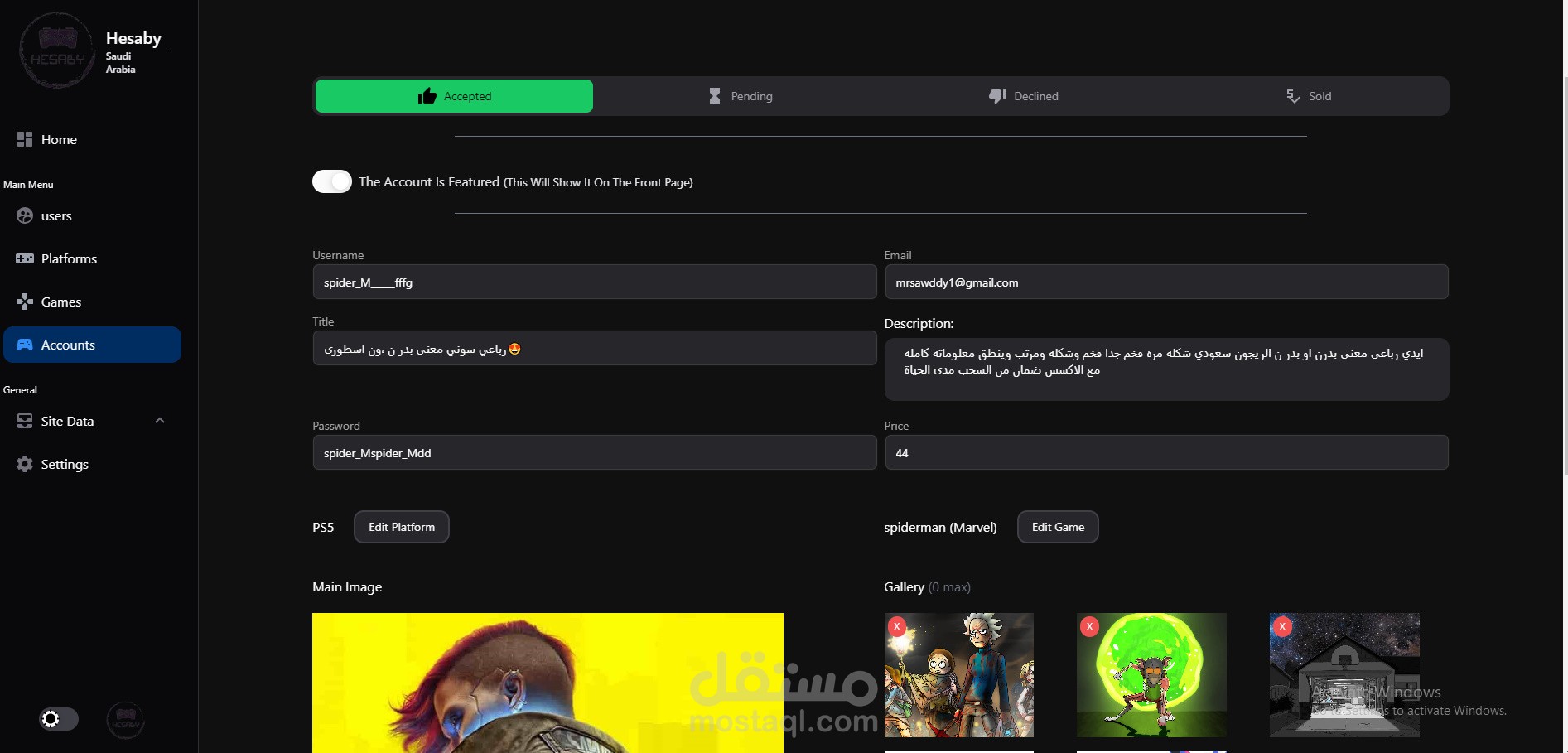Open the Games menu item

tap(92, 302)
